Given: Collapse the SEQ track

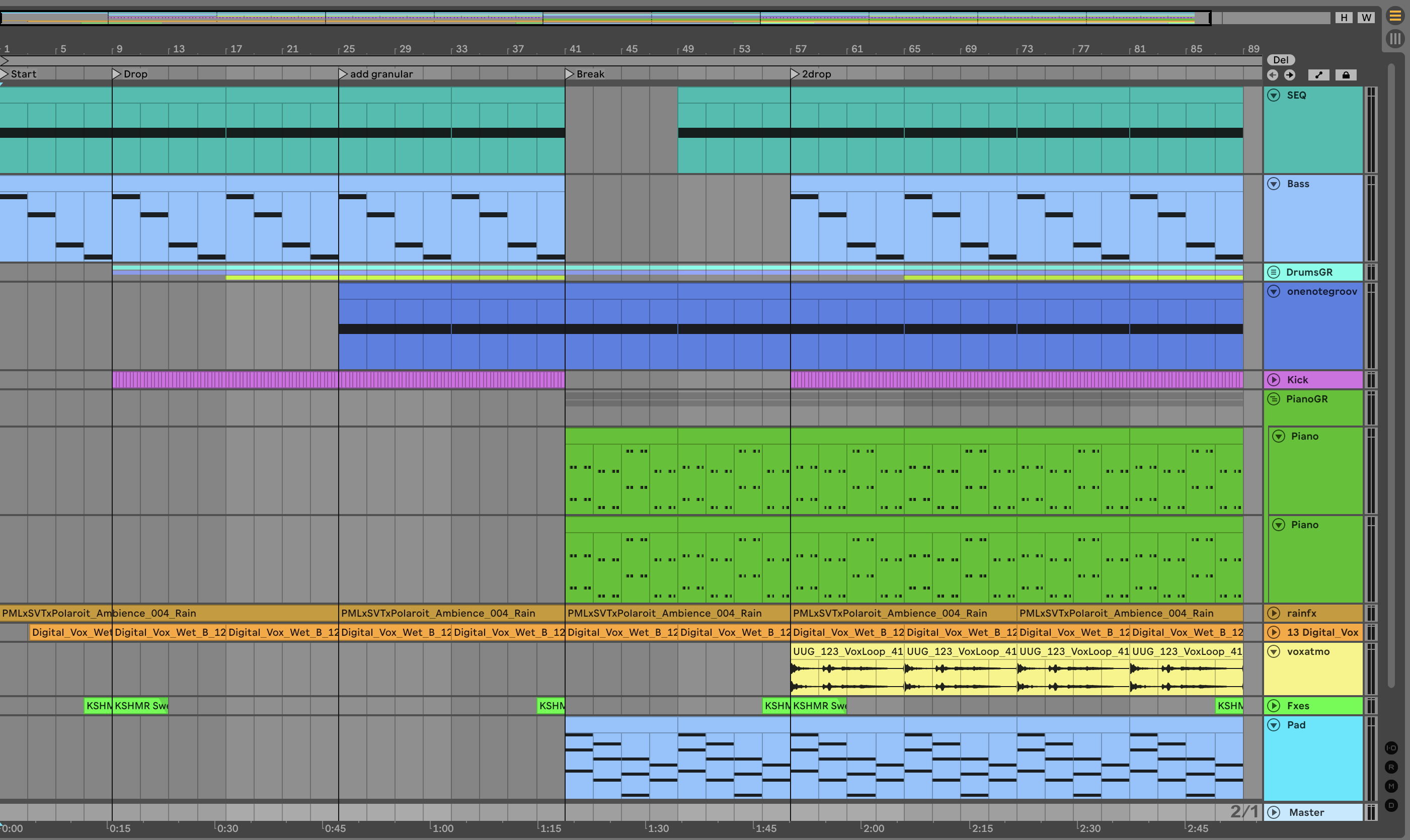Looking at the screenshot, I should [1274, 95].
